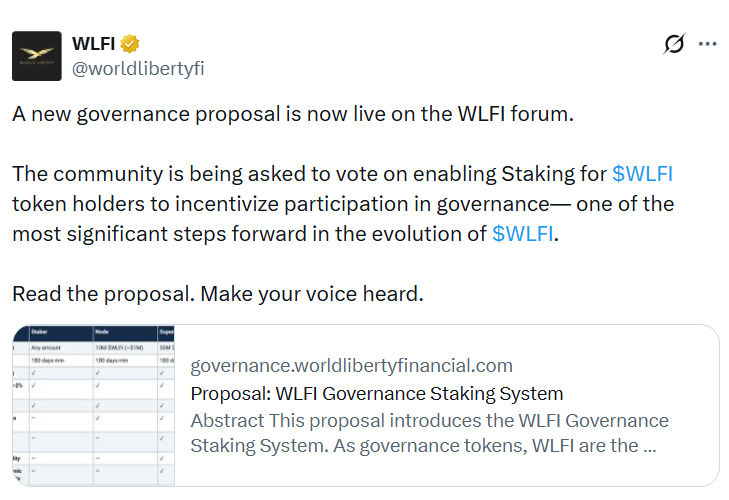
Task: Click the gold verified badge
Action: point(130,44)
